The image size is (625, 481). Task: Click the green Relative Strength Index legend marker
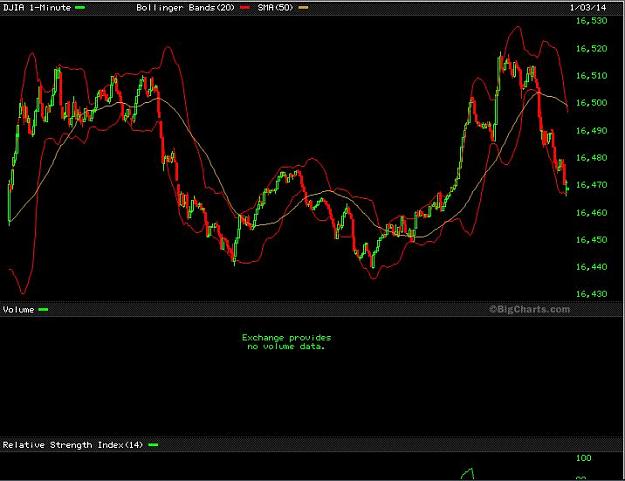pyautogui.click(x=153, y=445)
